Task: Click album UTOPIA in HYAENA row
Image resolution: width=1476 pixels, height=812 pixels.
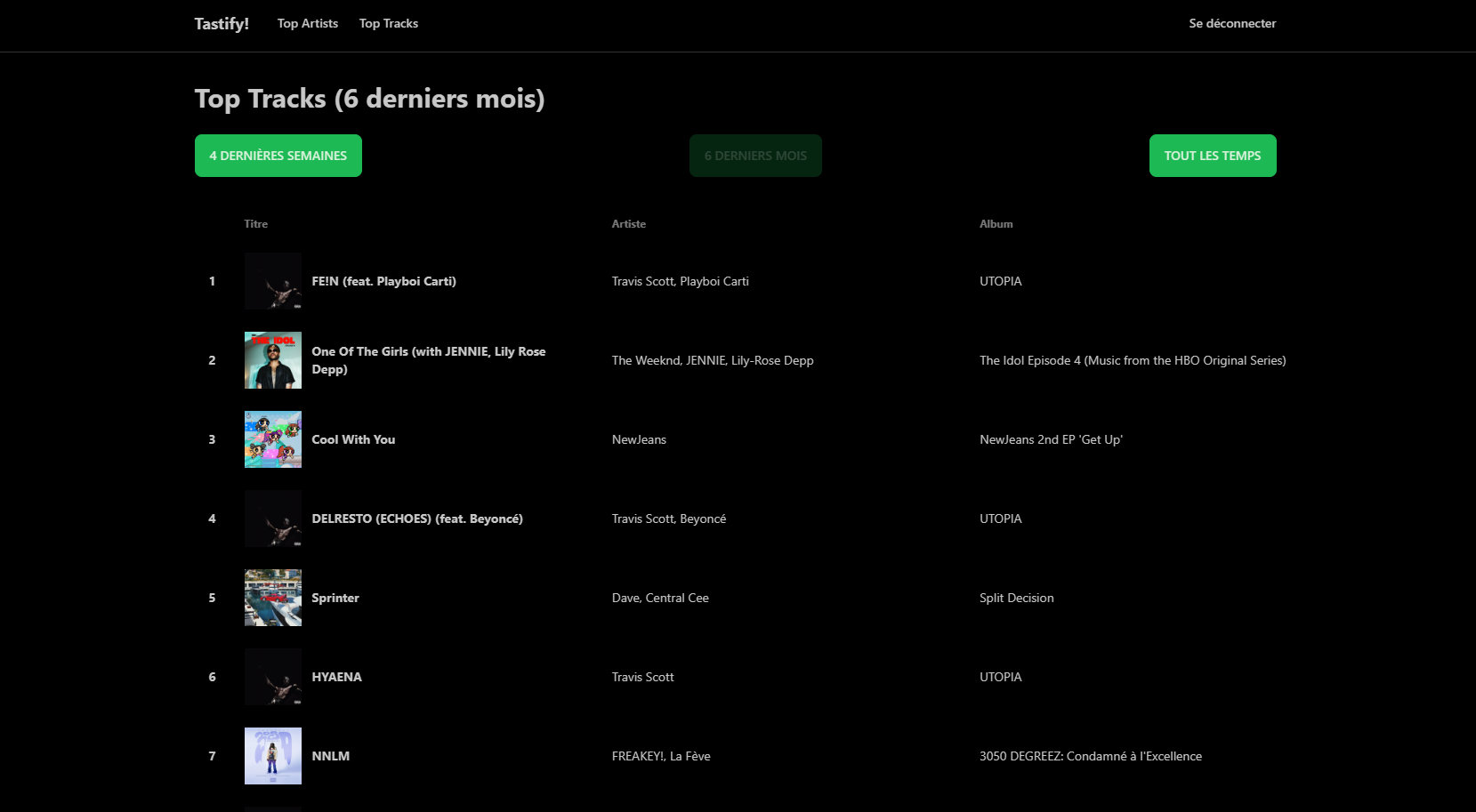Action: (x=1001, y=677)
